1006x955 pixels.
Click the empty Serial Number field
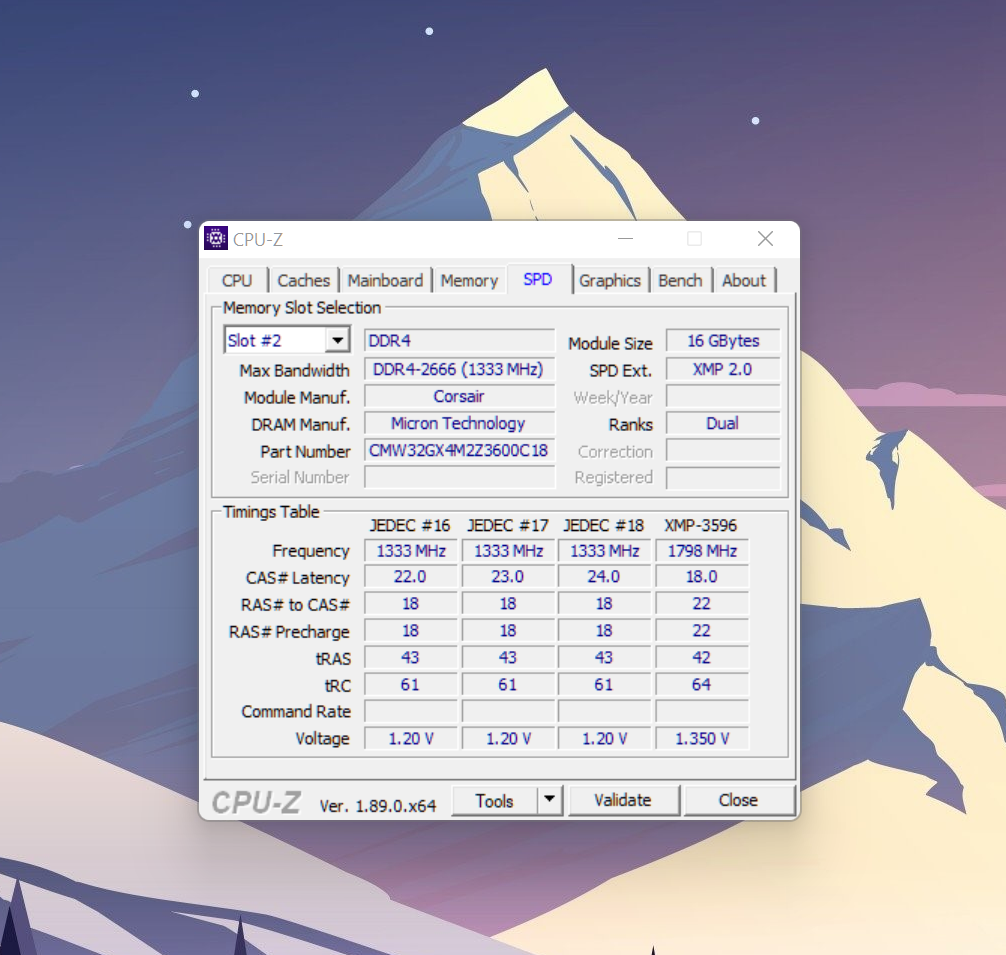click(x=459, y=477)
